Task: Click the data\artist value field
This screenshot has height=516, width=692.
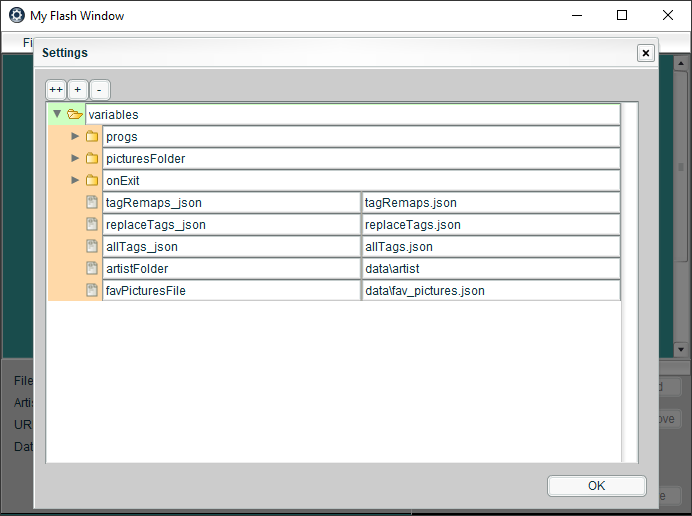Action: [x=490, y=268]
